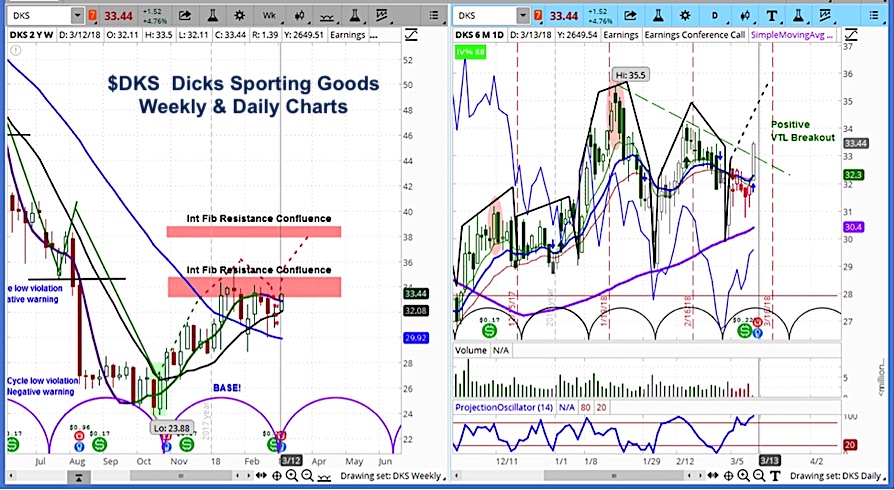This screenshot has height=490, width=894.
Task: Click weekly chart horizontal scrollbar thumb
Action: pyautogui.click(x=181, y=476)
